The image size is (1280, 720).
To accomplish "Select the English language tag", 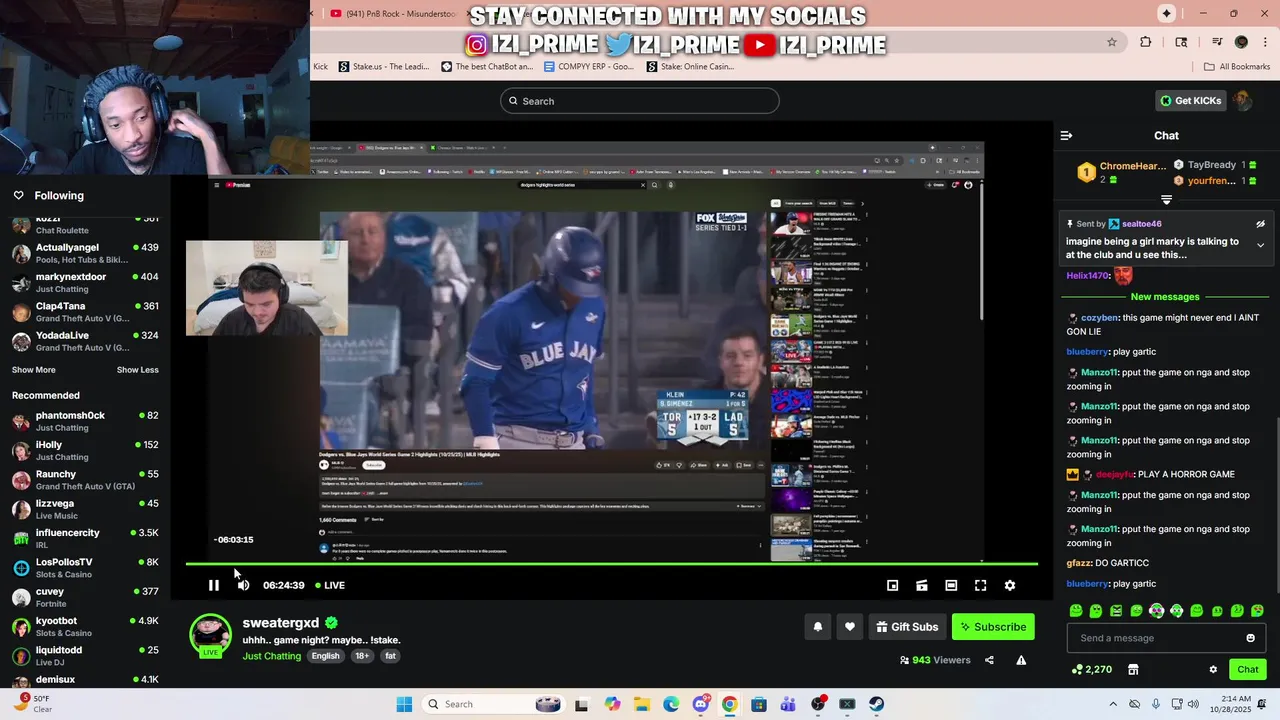I will 325,656.
